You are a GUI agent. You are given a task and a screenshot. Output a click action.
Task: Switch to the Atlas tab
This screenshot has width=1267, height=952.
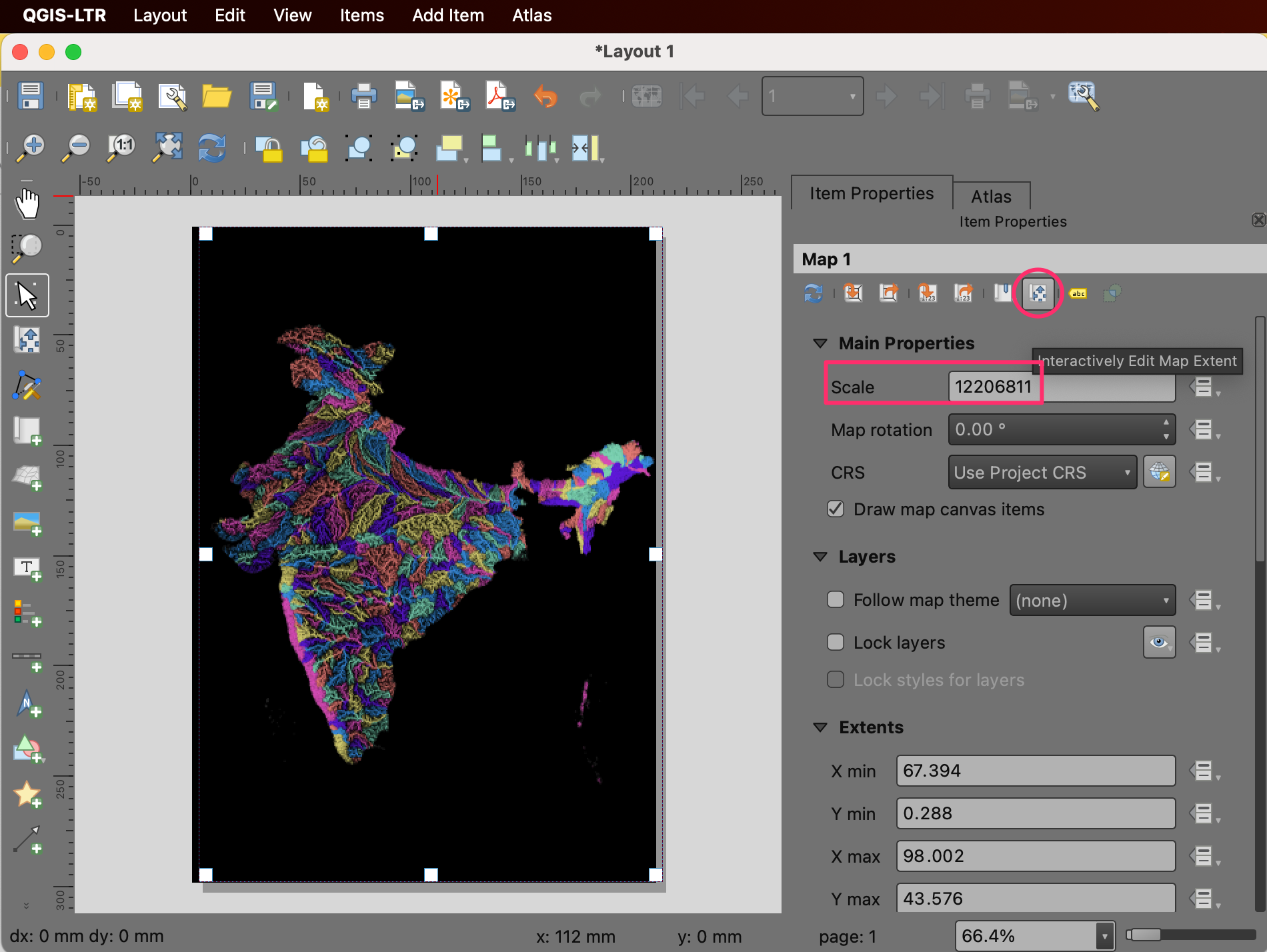tap(991, 197)
